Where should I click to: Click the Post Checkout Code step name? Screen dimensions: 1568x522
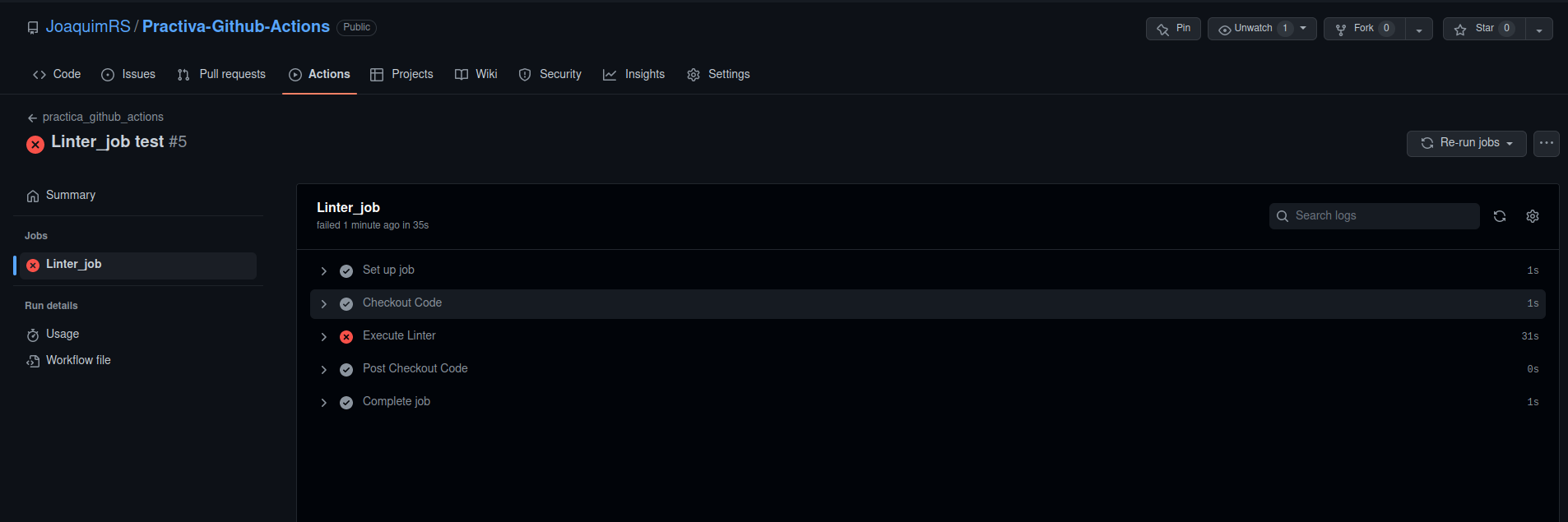coord(415,368)
